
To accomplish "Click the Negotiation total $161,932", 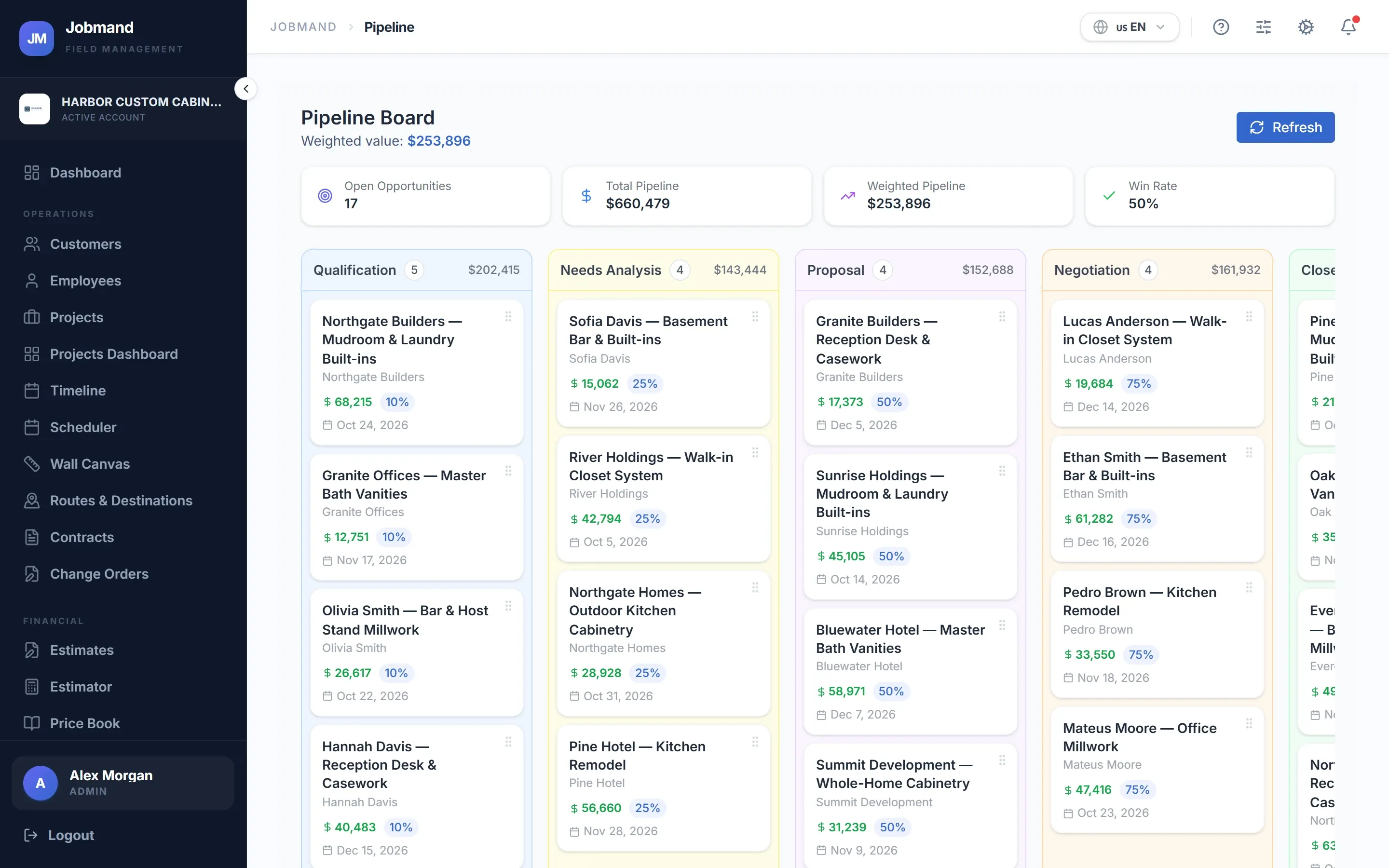I will coord(1235,270).
